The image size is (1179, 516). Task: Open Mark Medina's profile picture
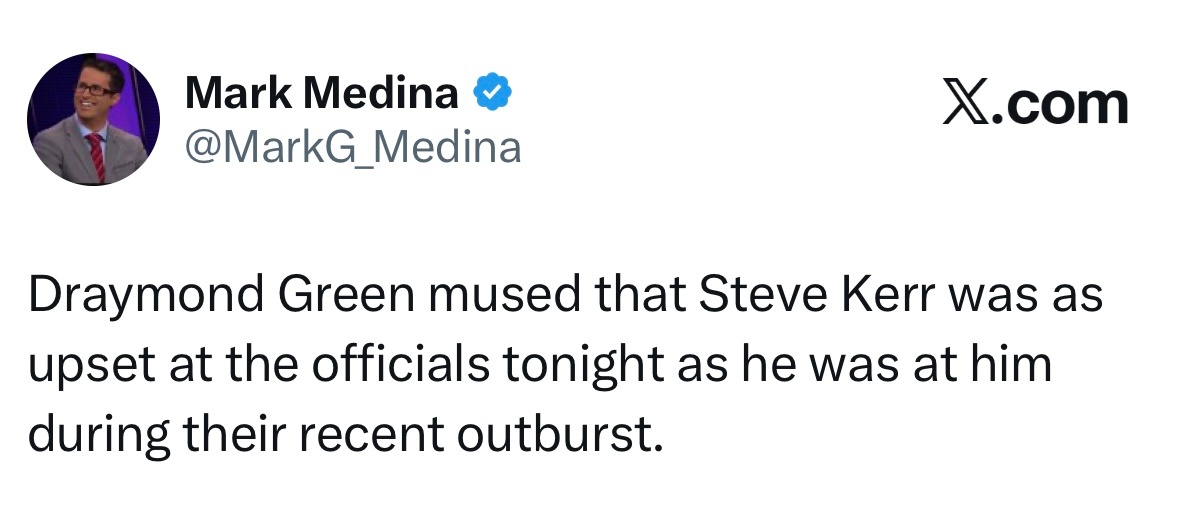[93, 119]
